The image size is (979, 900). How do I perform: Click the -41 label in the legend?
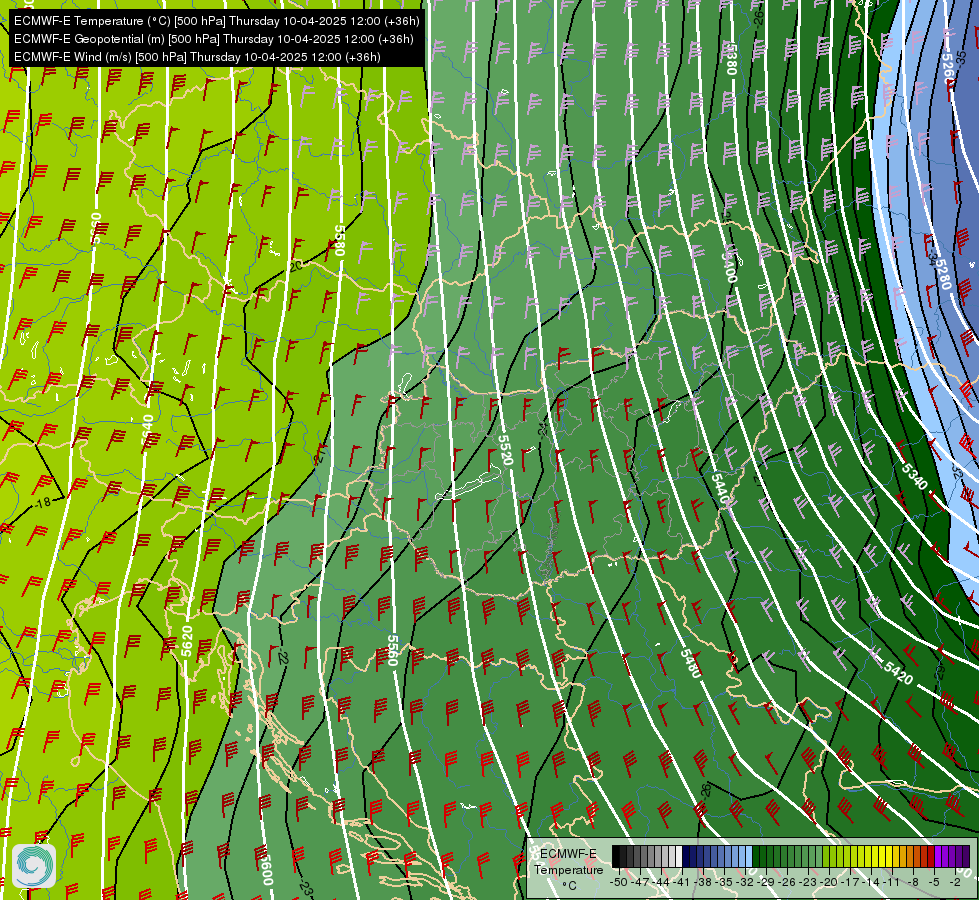coord(682,882)
